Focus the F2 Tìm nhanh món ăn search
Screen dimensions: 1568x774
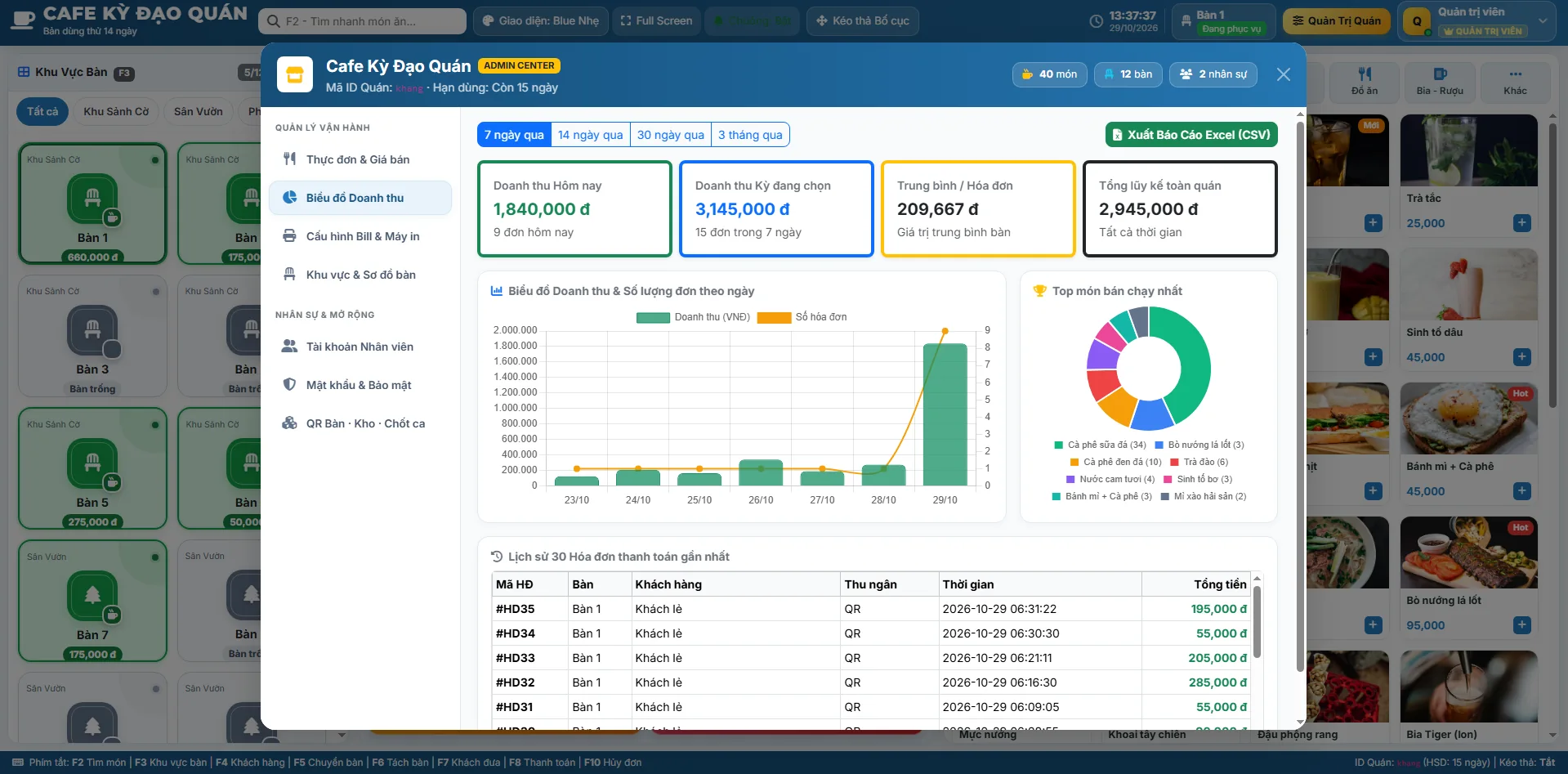tap(363, 21)
